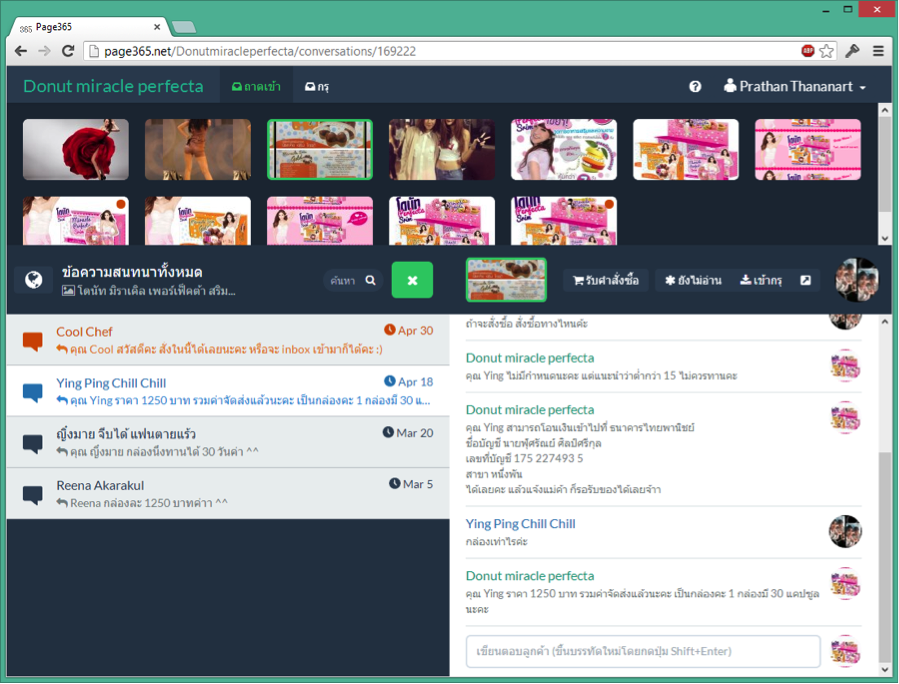Click the archive download button
The image size is (899, 684).
(x=760, y=281)
